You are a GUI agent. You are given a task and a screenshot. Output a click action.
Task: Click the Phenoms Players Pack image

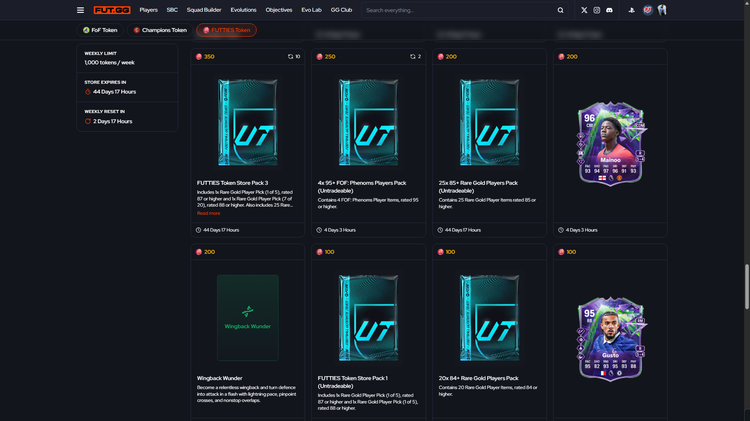point(368,122)
